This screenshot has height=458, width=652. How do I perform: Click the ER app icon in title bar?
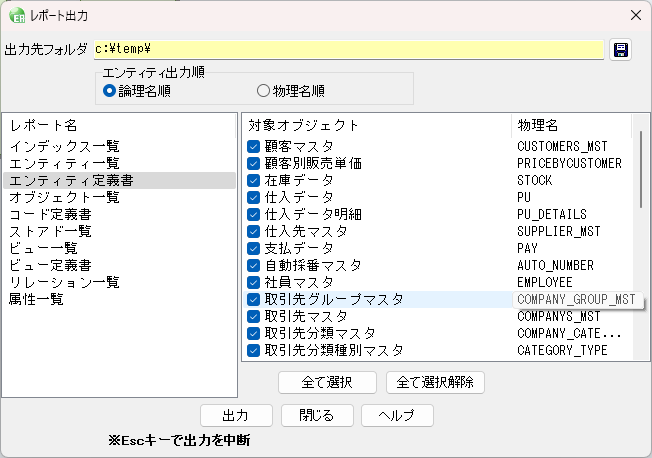click(17, 15)
